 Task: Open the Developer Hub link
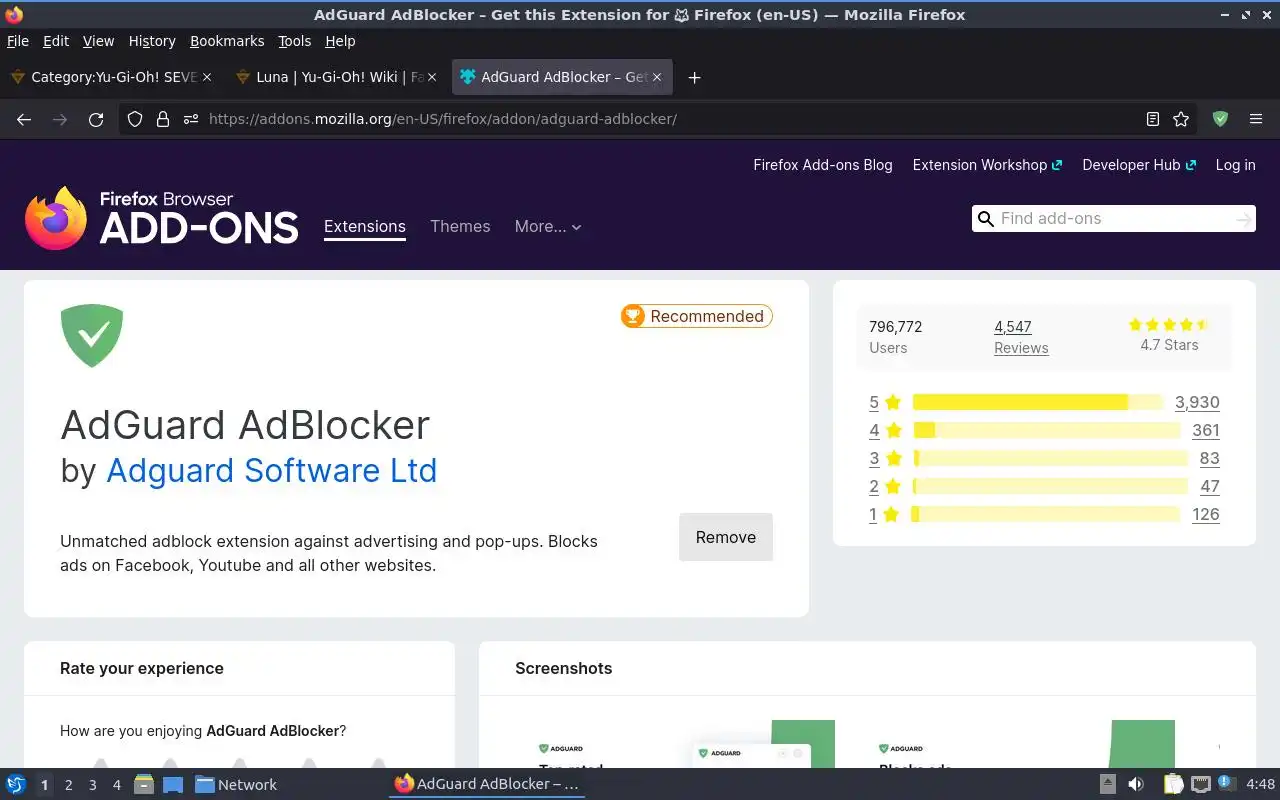click(1139, 165)
